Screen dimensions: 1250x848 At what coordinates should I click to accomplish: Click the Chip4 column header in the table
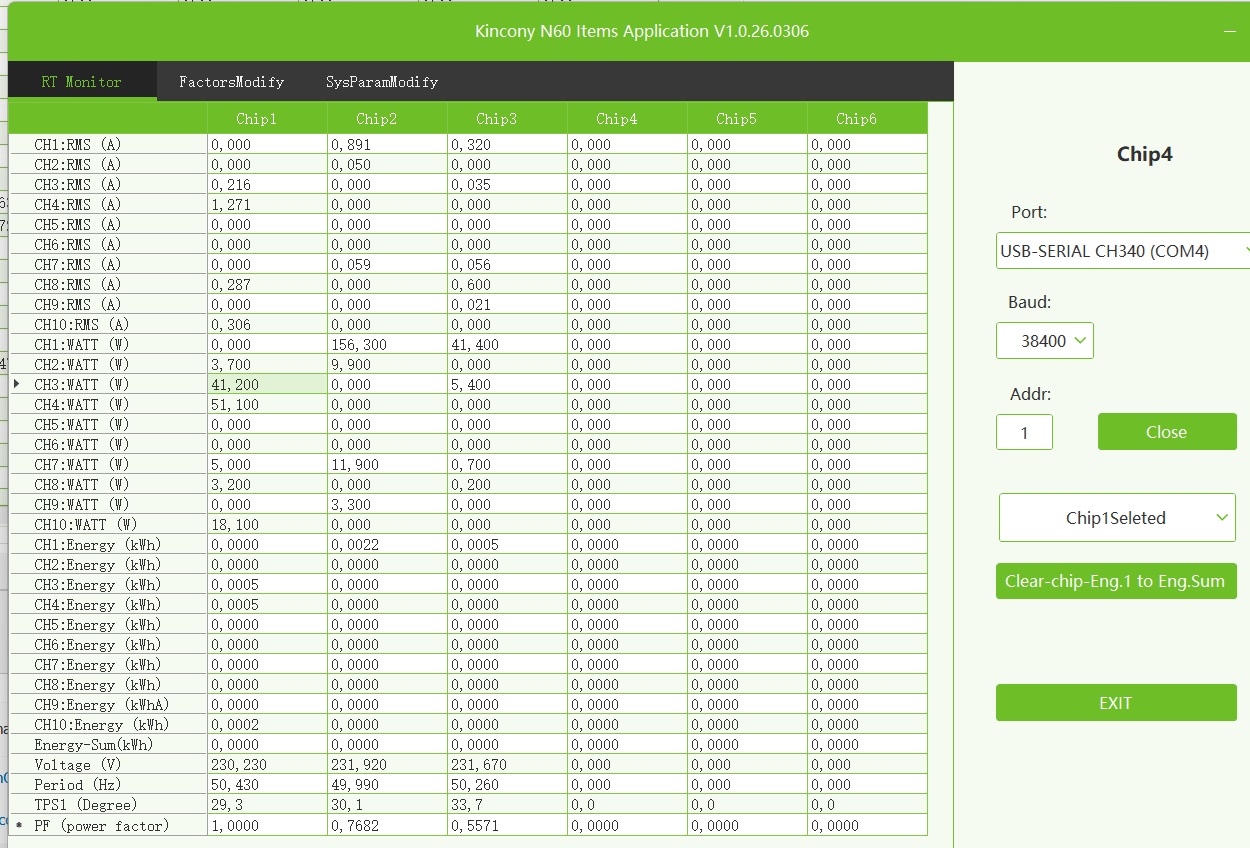click(x=616, y=119)
